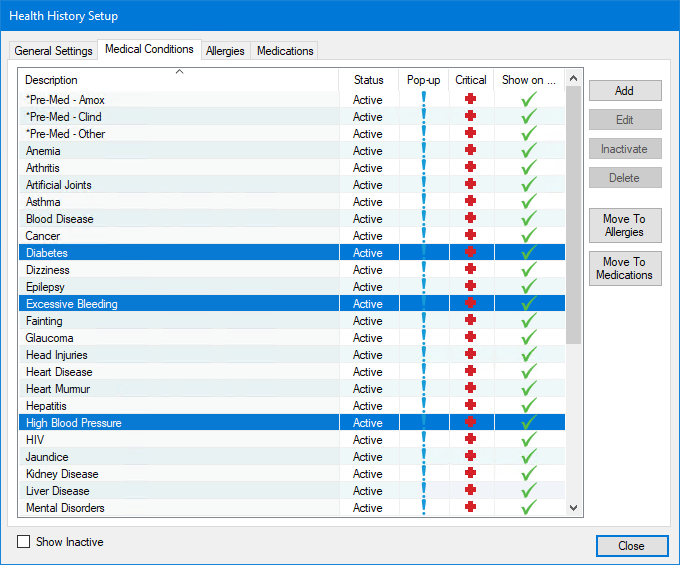Click the Move To Medications button
The width and height of the screenshot is (680, 565).
pyautogui.click(x=624, y=269)
